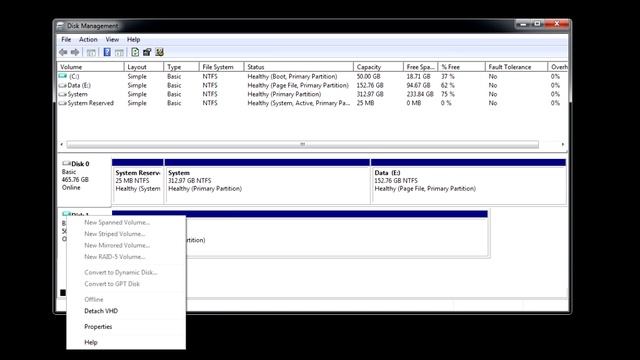The image size is (640, 360).
Task: Click the (C:) volume drive icon
Action: click(x=62, y=76)
